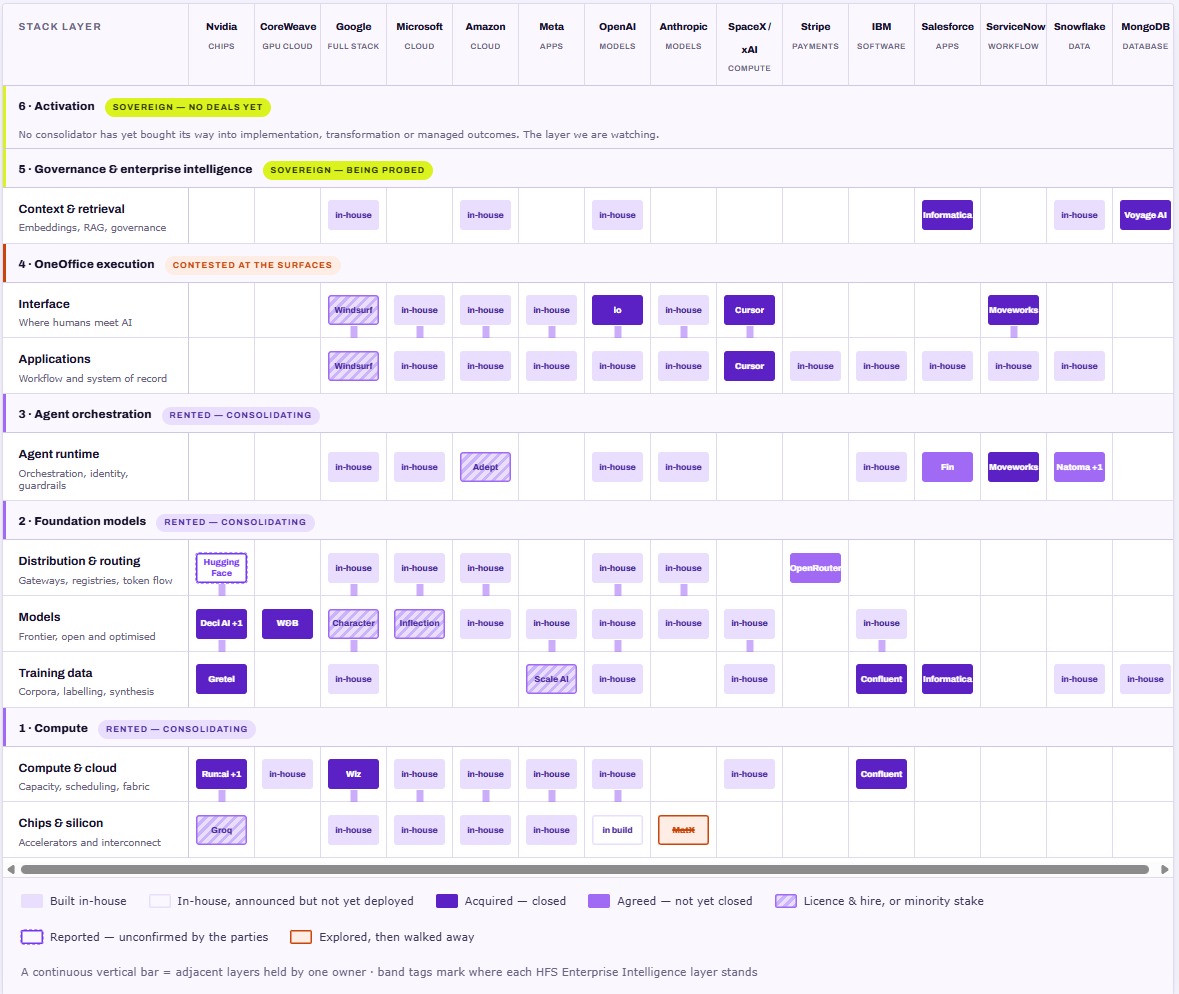The height and width of the screenshot is (994, 1179).
Task: Click the Moveworks cell in the Interface row
Action: [x=1014, y=310]
